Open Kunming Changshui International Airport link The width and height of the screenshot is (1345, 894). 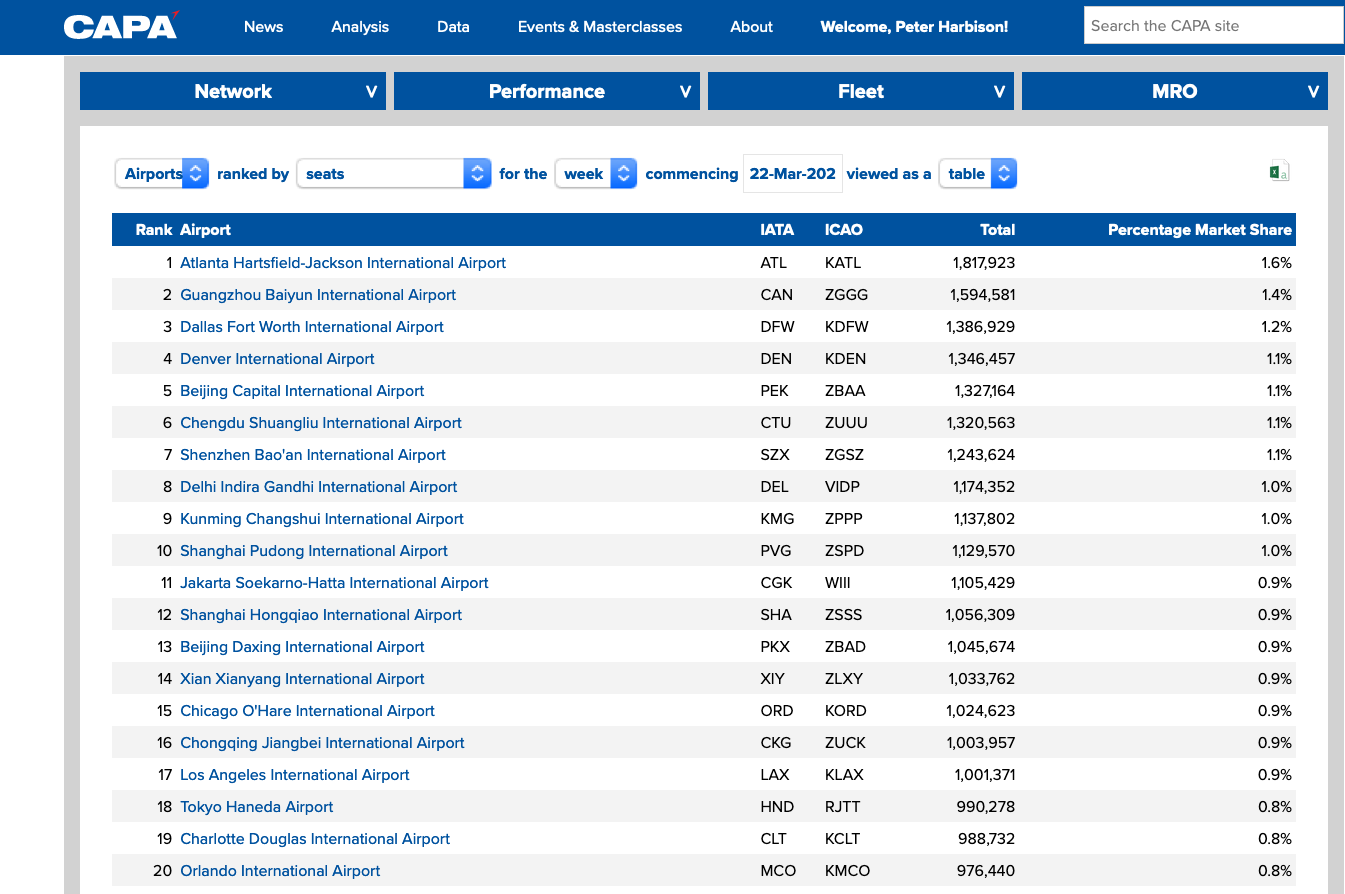tap(322, 519)
